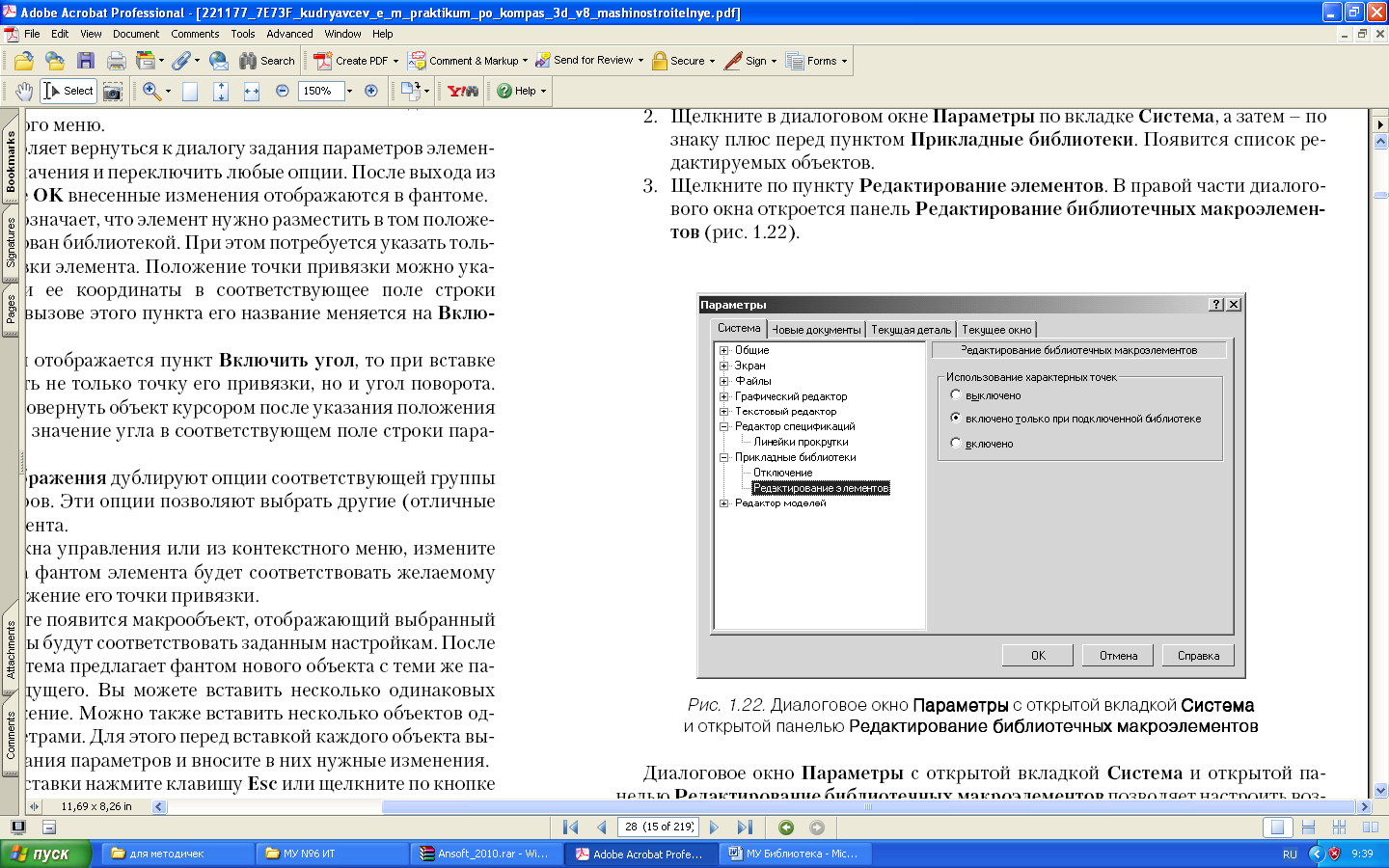Image resolution: width=1389 pixels, height=868 pixels.
Task: Open the Attachments side tab
Action: (x=11, y=650)
